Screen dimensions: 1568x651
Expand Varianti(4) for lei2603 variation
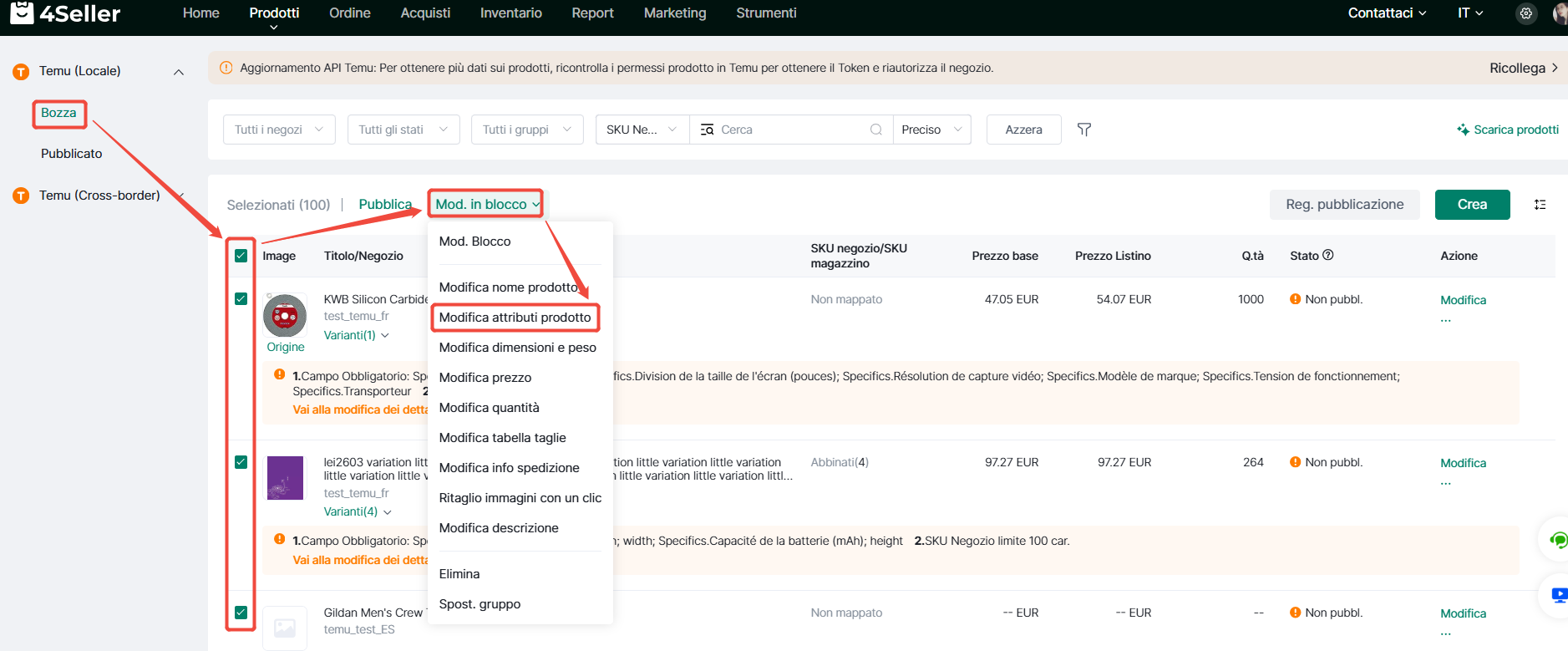[358, 511]
